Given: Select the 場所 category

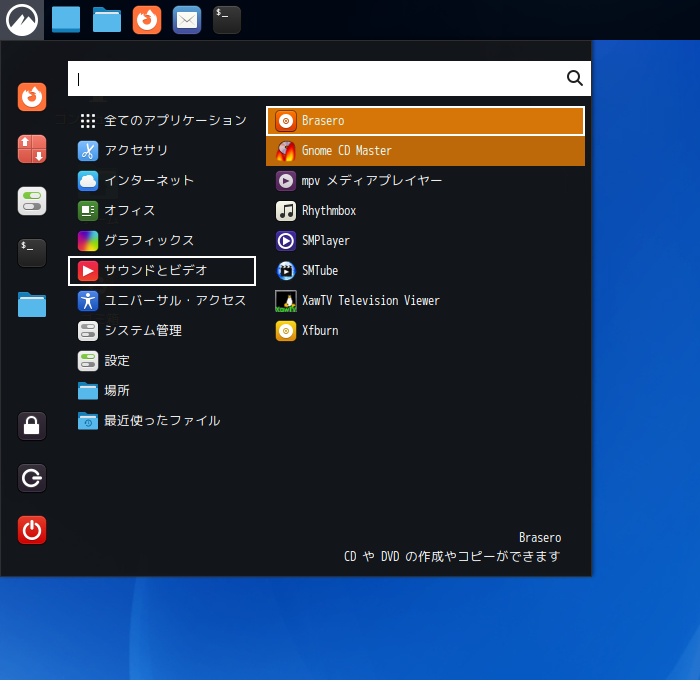Looking at the screenshot, I should pyautogui.click(x=162, y=391).
